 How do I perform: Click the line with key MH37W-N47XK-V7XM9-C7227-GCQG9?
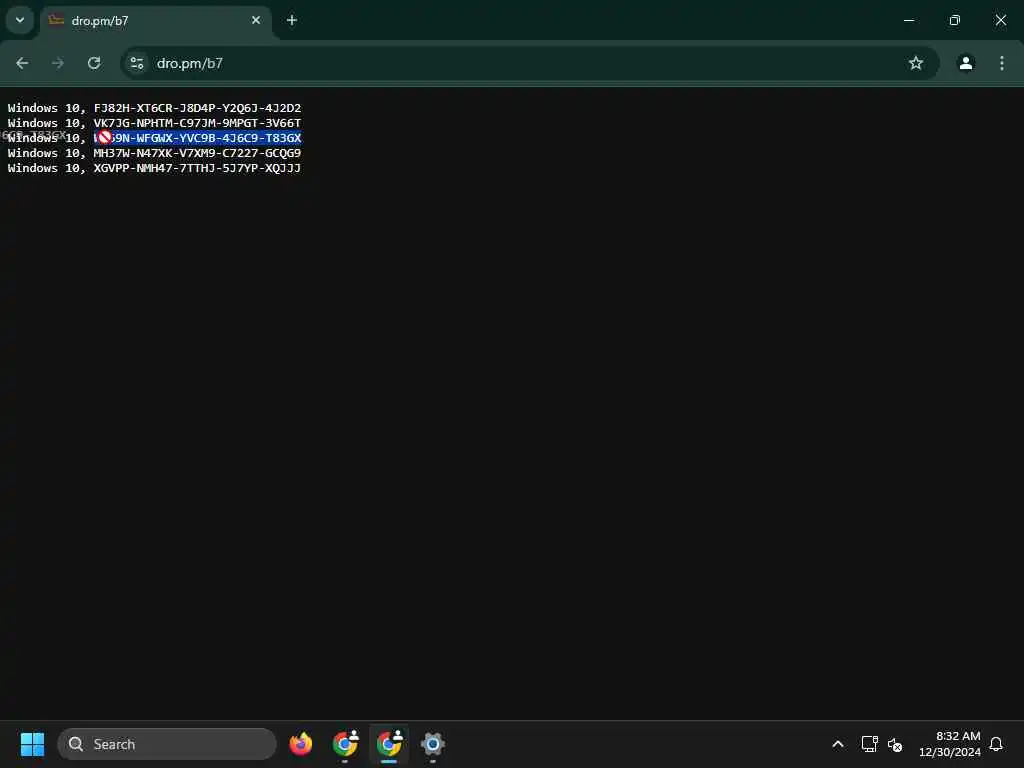click(x=154, y=153)
